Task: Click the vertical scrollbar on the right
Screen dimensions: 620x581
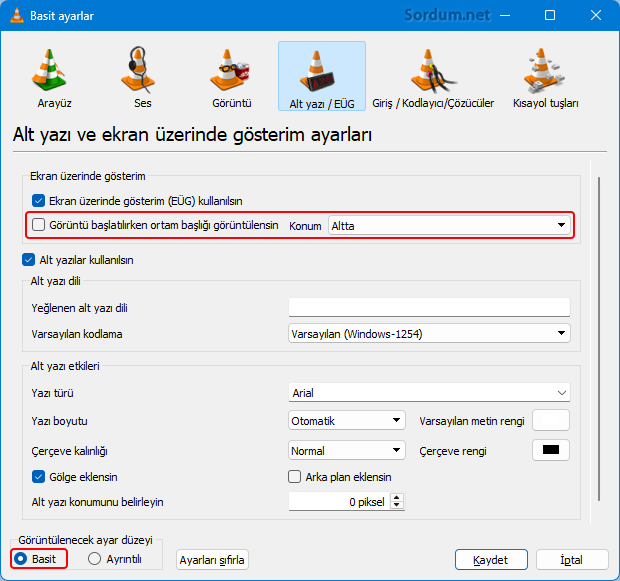Action: [x=599, y=339]
